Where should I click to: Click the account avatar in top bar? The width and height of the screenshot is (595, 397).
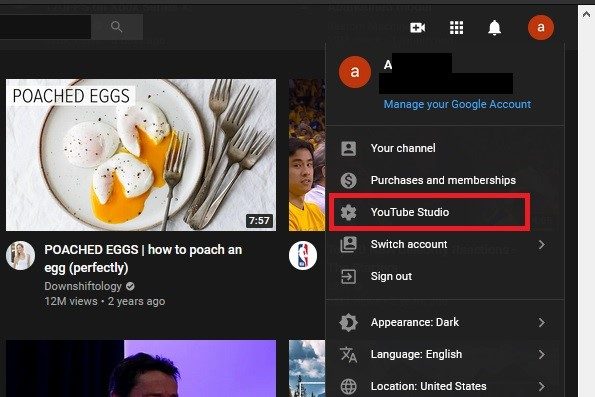pyautogui.click(x=541, y=27)
